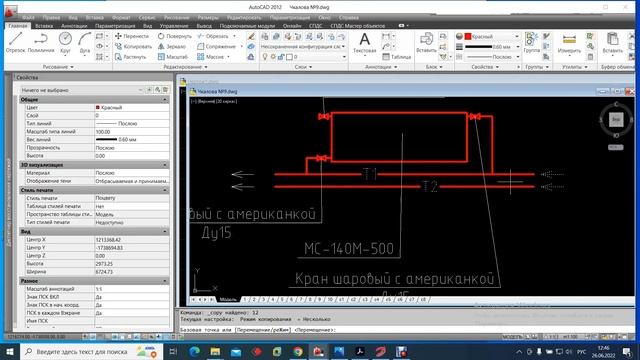Open Microsoft Edge from the taskbar
Screen dimensions: 640x360
(195, 351)
